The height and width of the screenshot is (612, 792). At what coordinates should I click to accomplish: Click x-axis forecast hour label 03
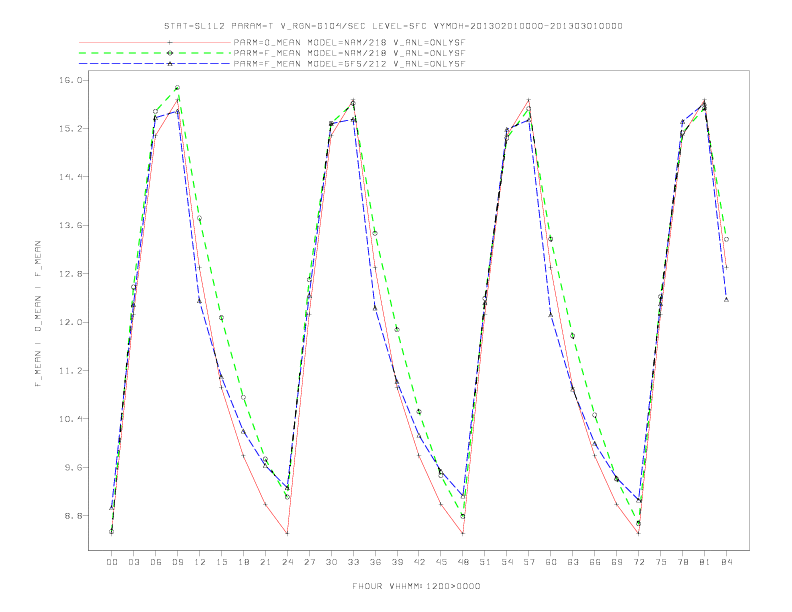pyautogui.click(x=133, y=562)
